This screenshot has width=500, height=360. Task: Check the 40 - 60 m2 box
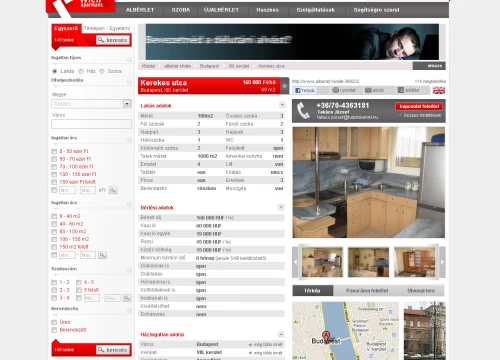coord(54,224)
